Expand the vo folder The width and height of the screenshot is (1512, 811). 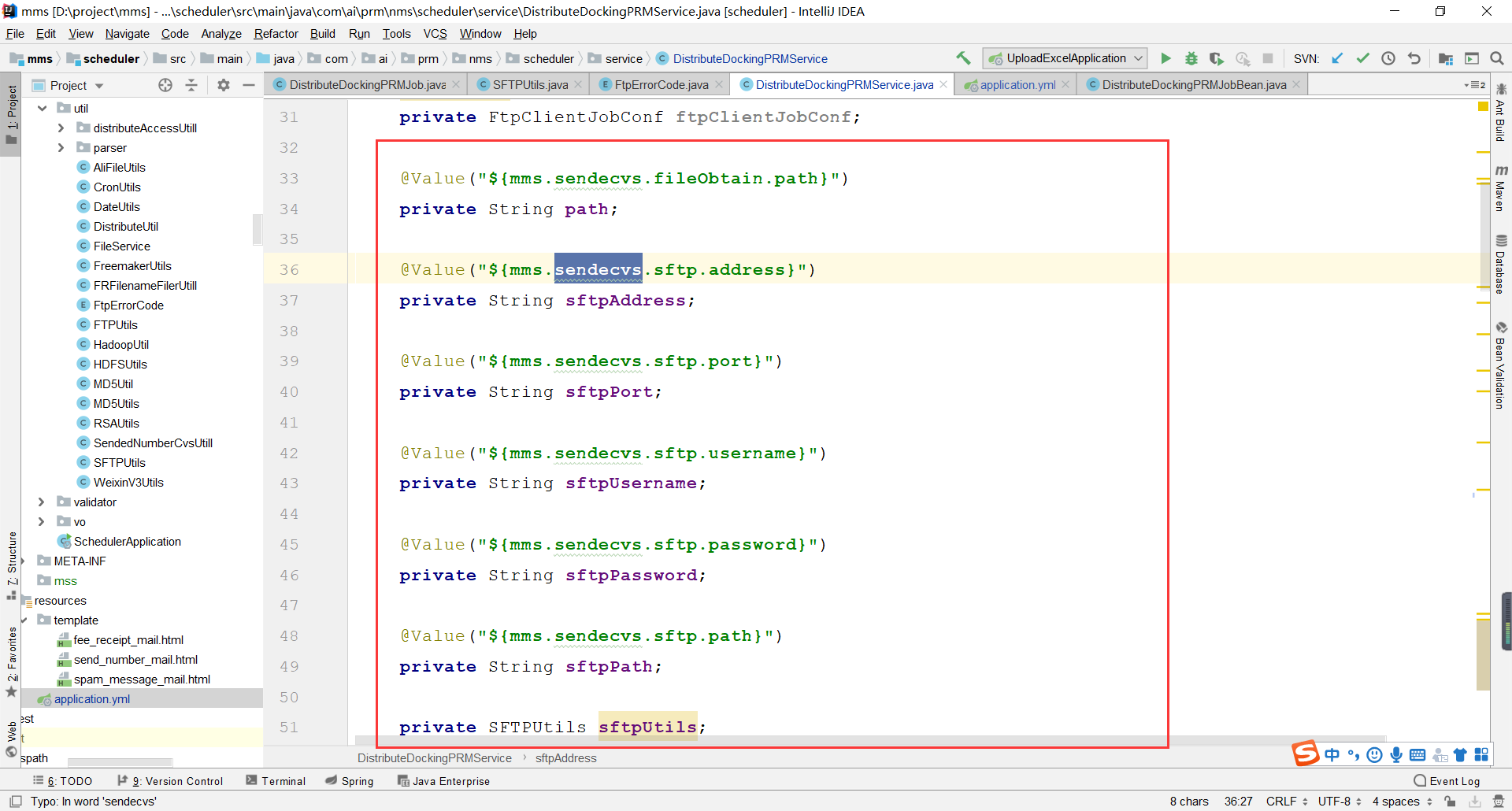tap(42, 522)
